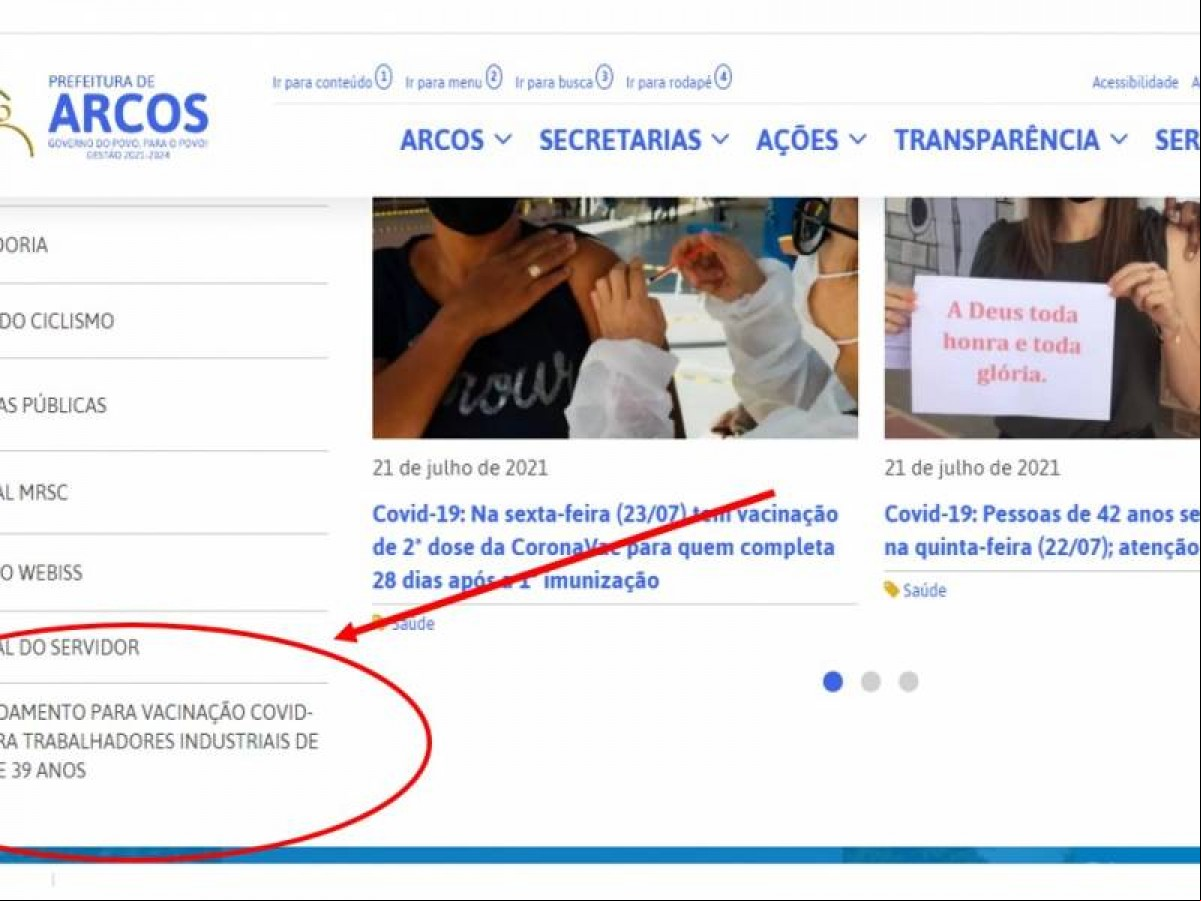Open the CoronaVac 2ª dose vaccination article
Viewport: 1201px width, 901px height.
605,547
